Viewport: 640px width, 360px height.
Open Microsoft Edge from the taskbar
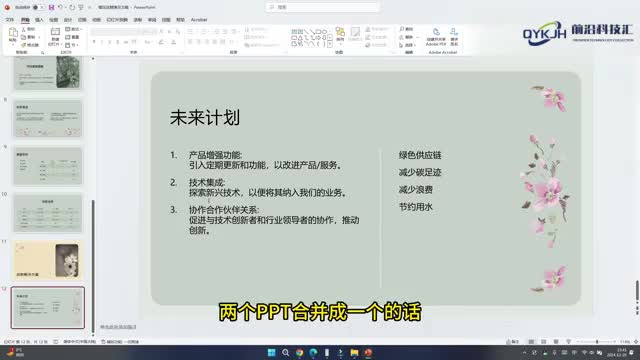click(313, 353)
